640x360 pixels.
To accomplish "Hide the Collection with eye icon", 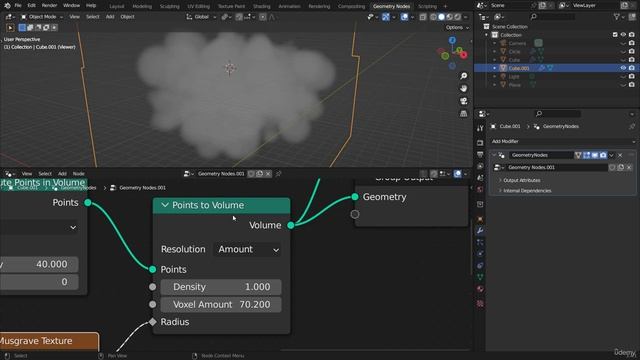I will click(x=623, y=35).
